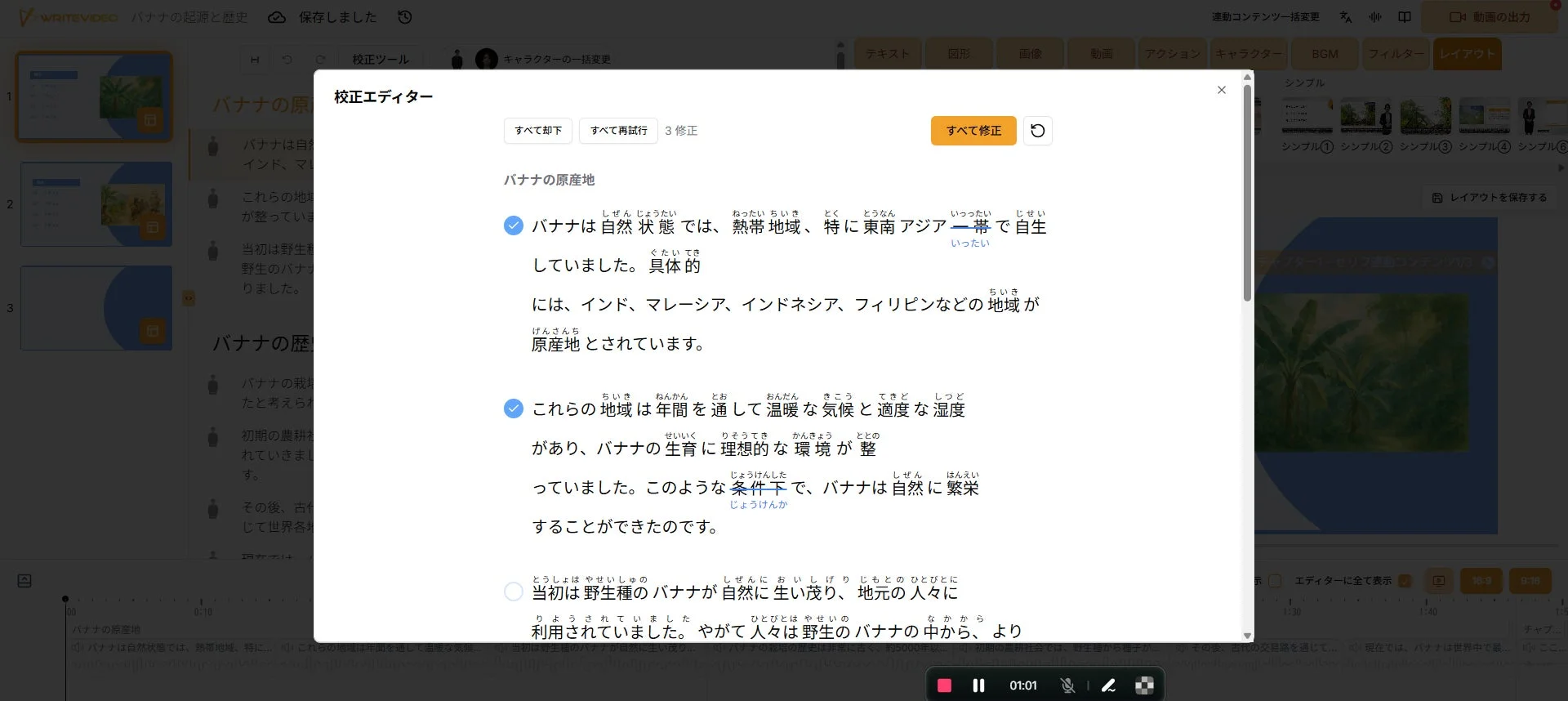Image resolution: width=1568 pixels, height=701 pixels.
Task: Select slide 3 thumbnail
Action: coord(96,308)
